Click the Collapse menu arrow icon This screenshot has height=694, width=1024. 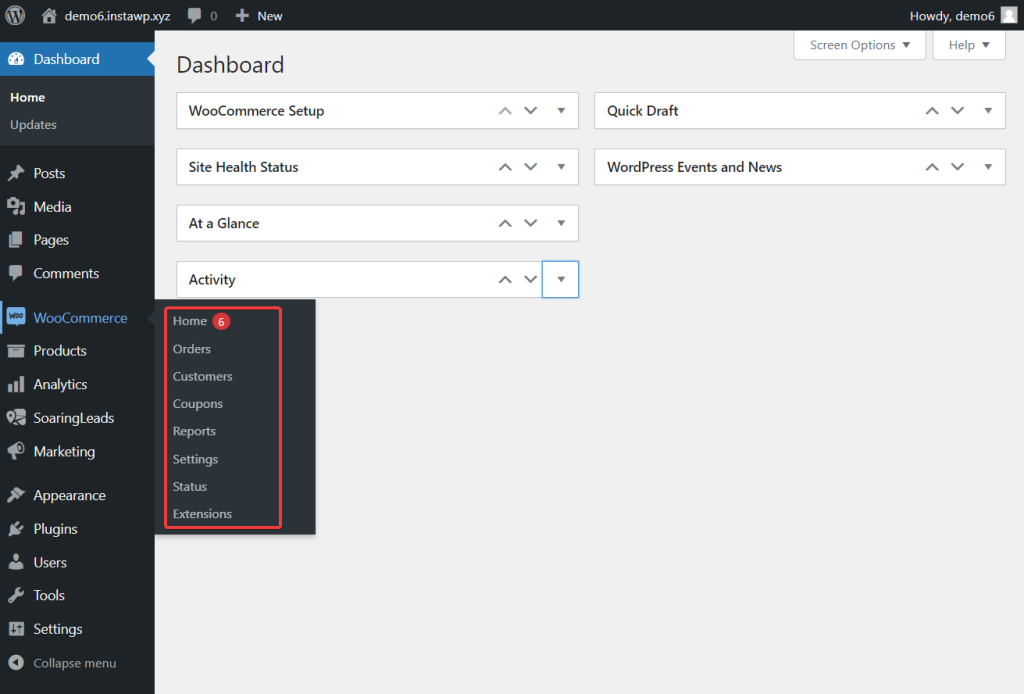coord(16,663)
